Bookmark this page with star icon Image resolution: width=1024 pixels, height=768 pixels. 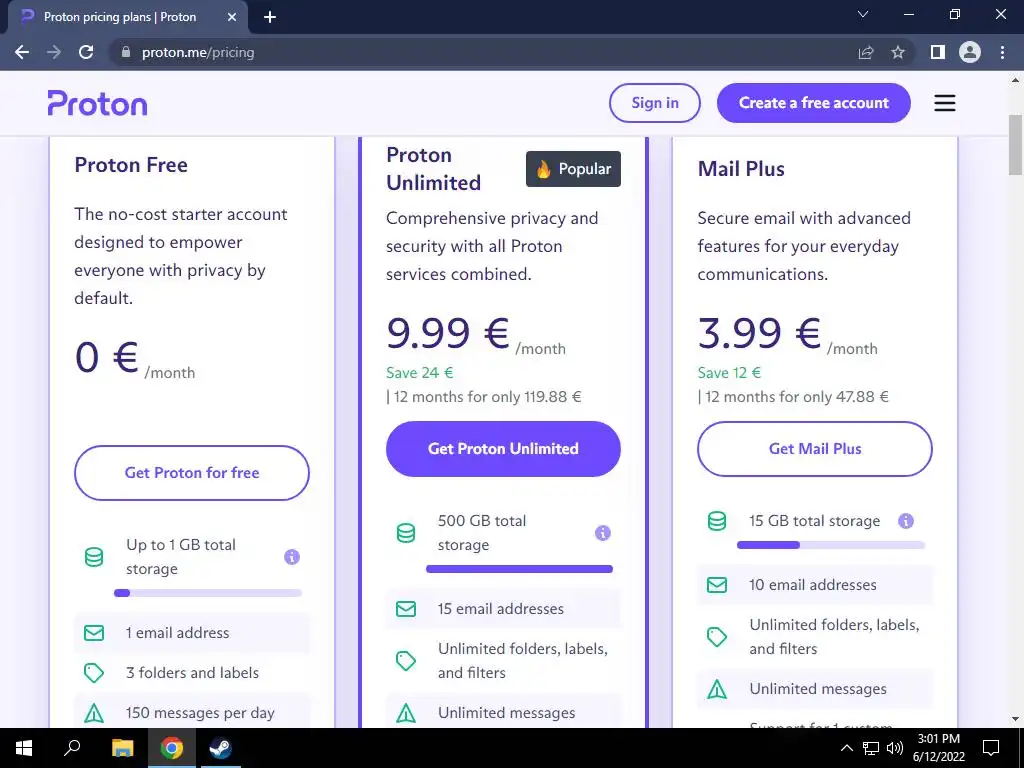(898, 52)
